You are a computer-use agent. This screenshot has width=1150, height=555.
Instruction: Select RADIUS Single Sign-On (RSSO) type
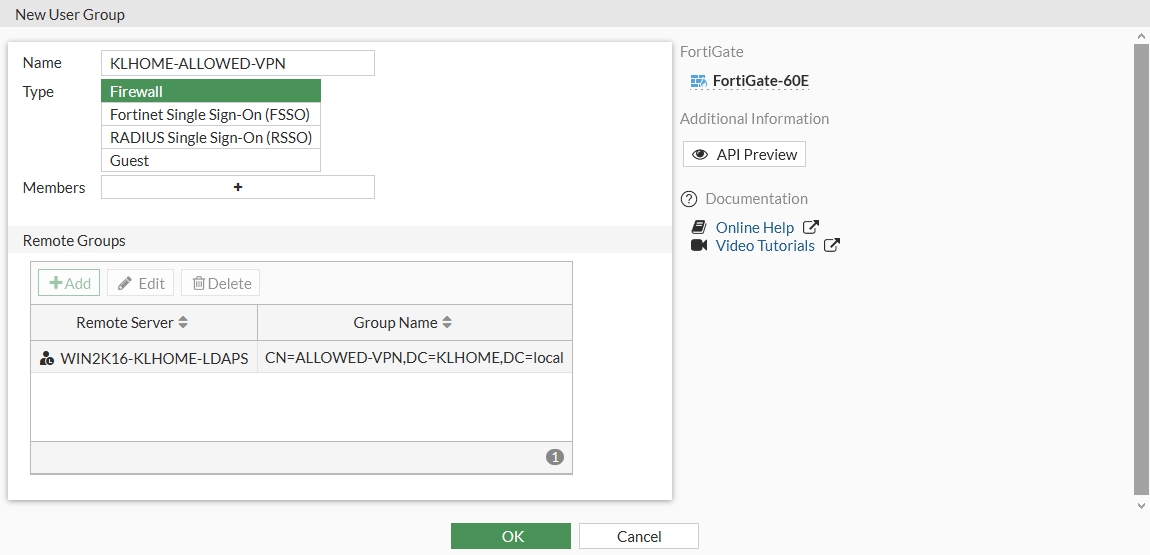[x=211, y=138]
